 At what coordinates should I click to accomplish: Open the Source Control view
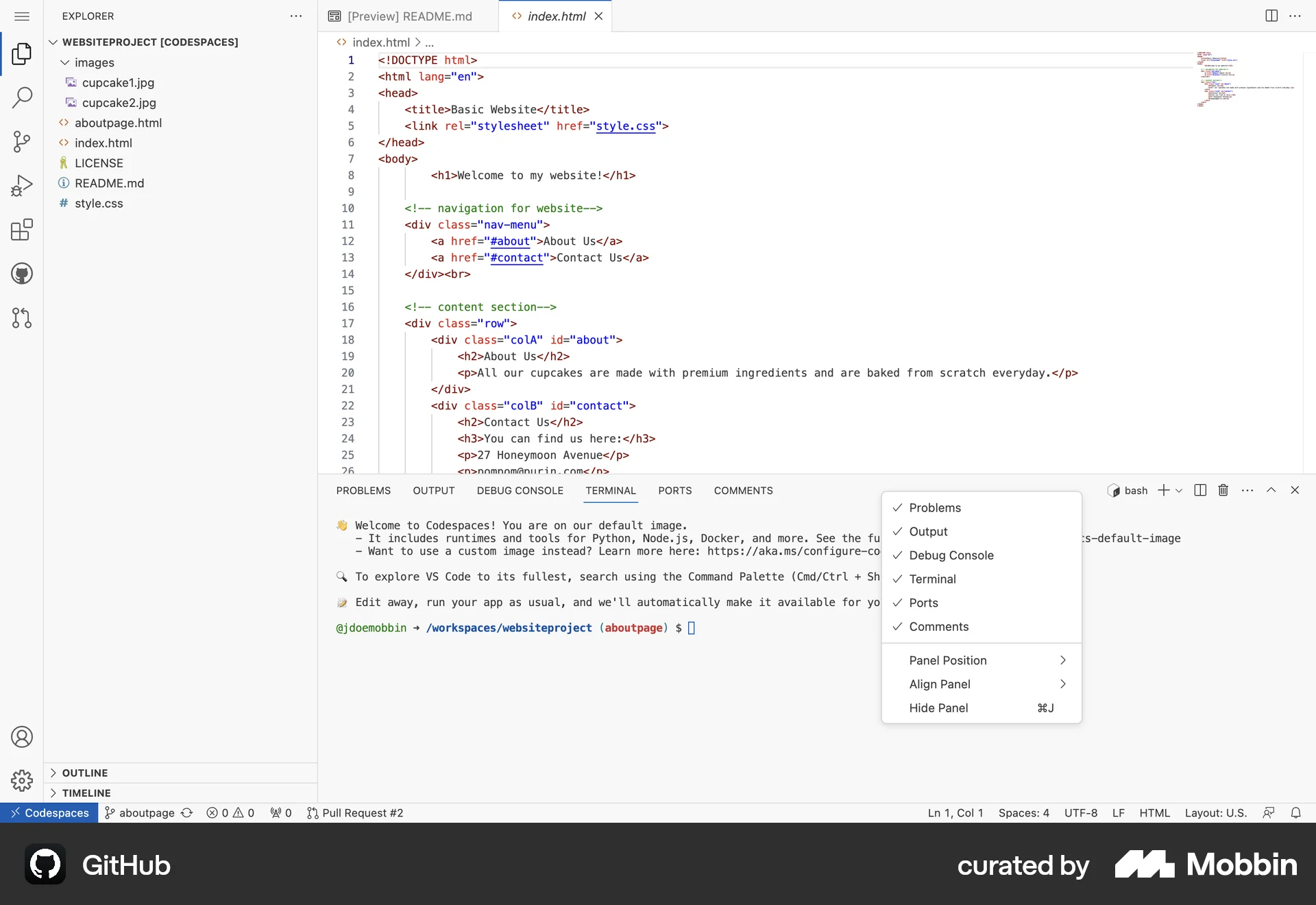coord(22,142)
